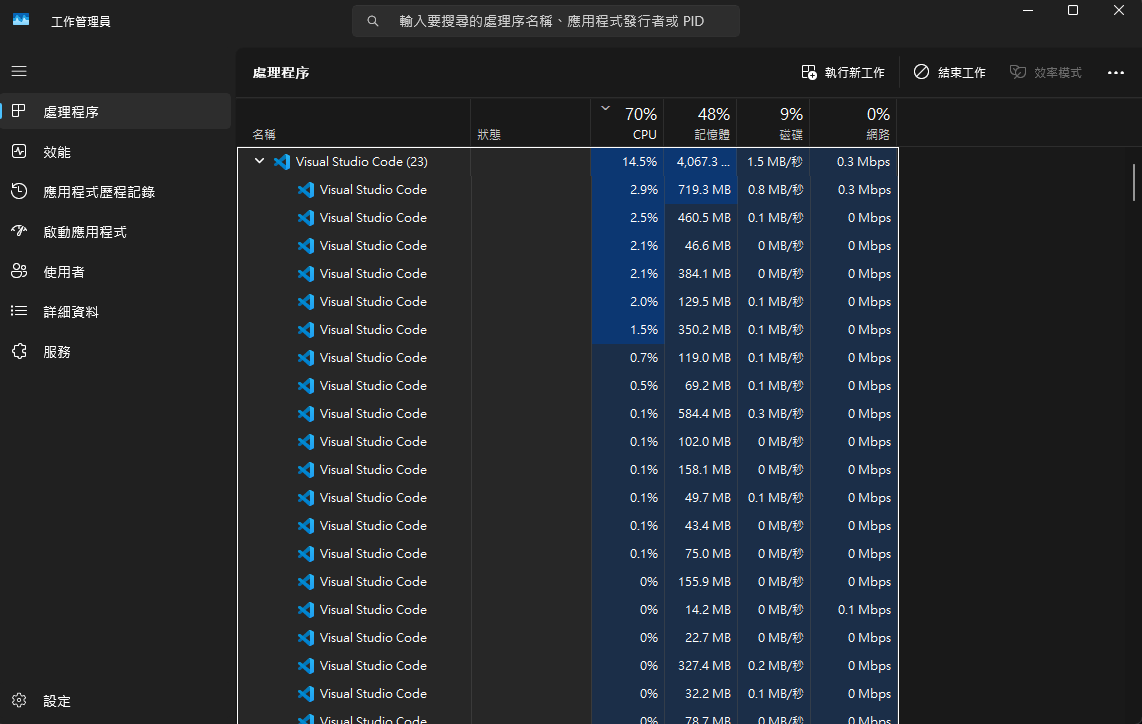Viewport: 1142px width, 724px height.
Task: Click VS Code icon on the 102.0 MB row
Action: [306, 441]
